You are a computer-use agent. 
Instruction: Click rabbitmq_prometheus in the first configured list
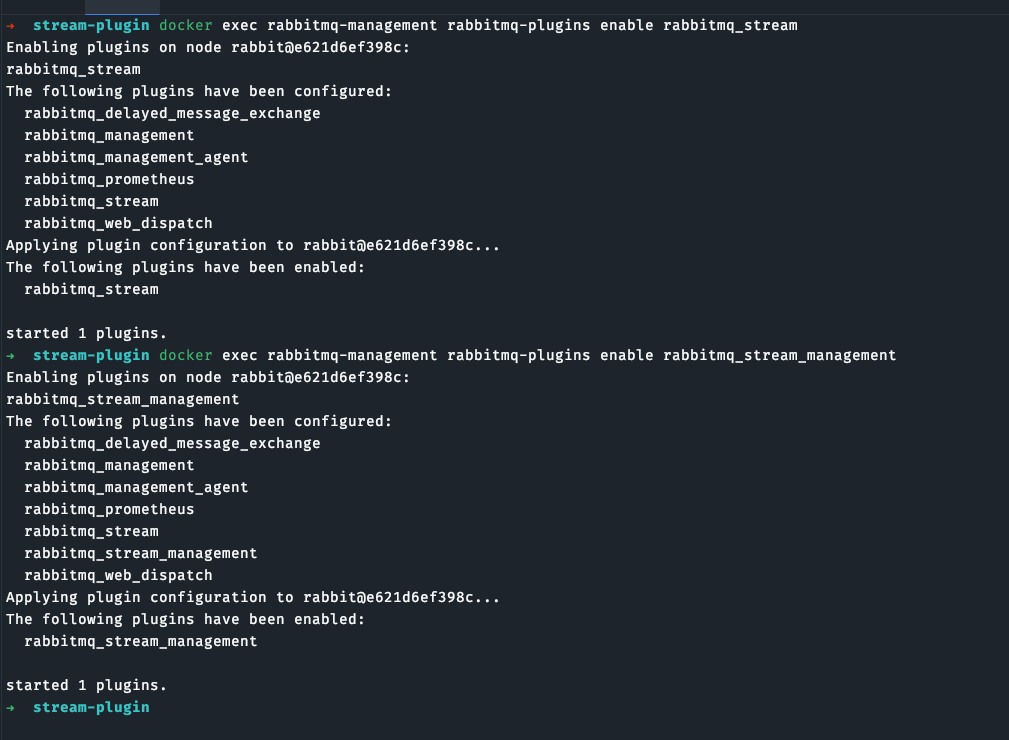coord(109,180)
